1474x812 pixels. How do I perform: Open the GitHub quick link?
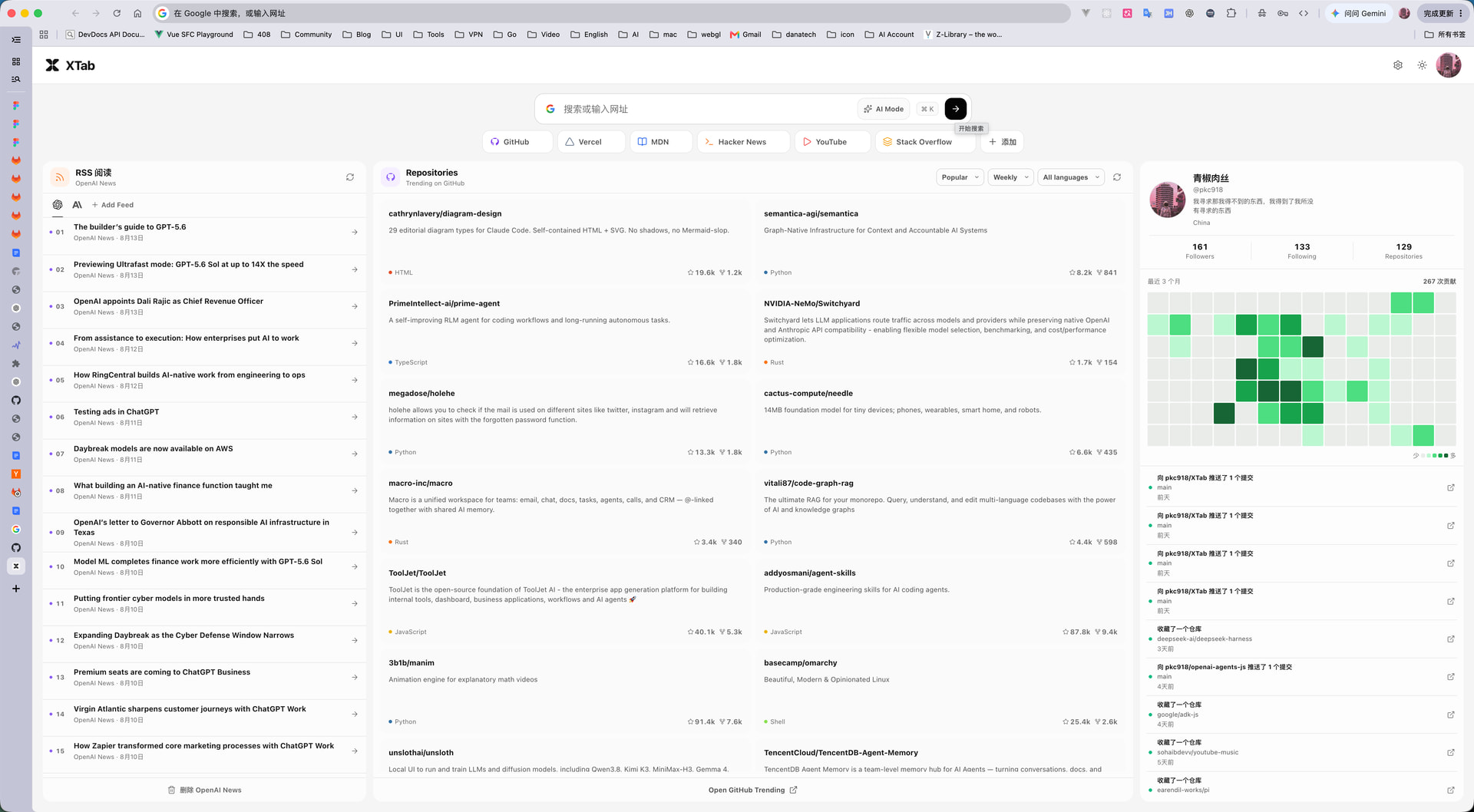(517, 142)
